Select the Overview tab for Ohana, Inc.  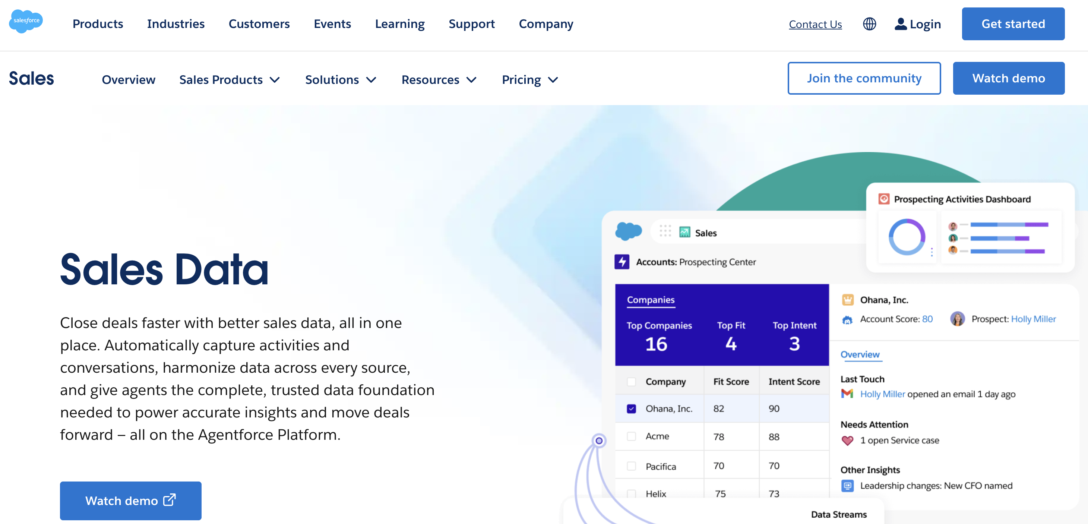pos(860,355)
